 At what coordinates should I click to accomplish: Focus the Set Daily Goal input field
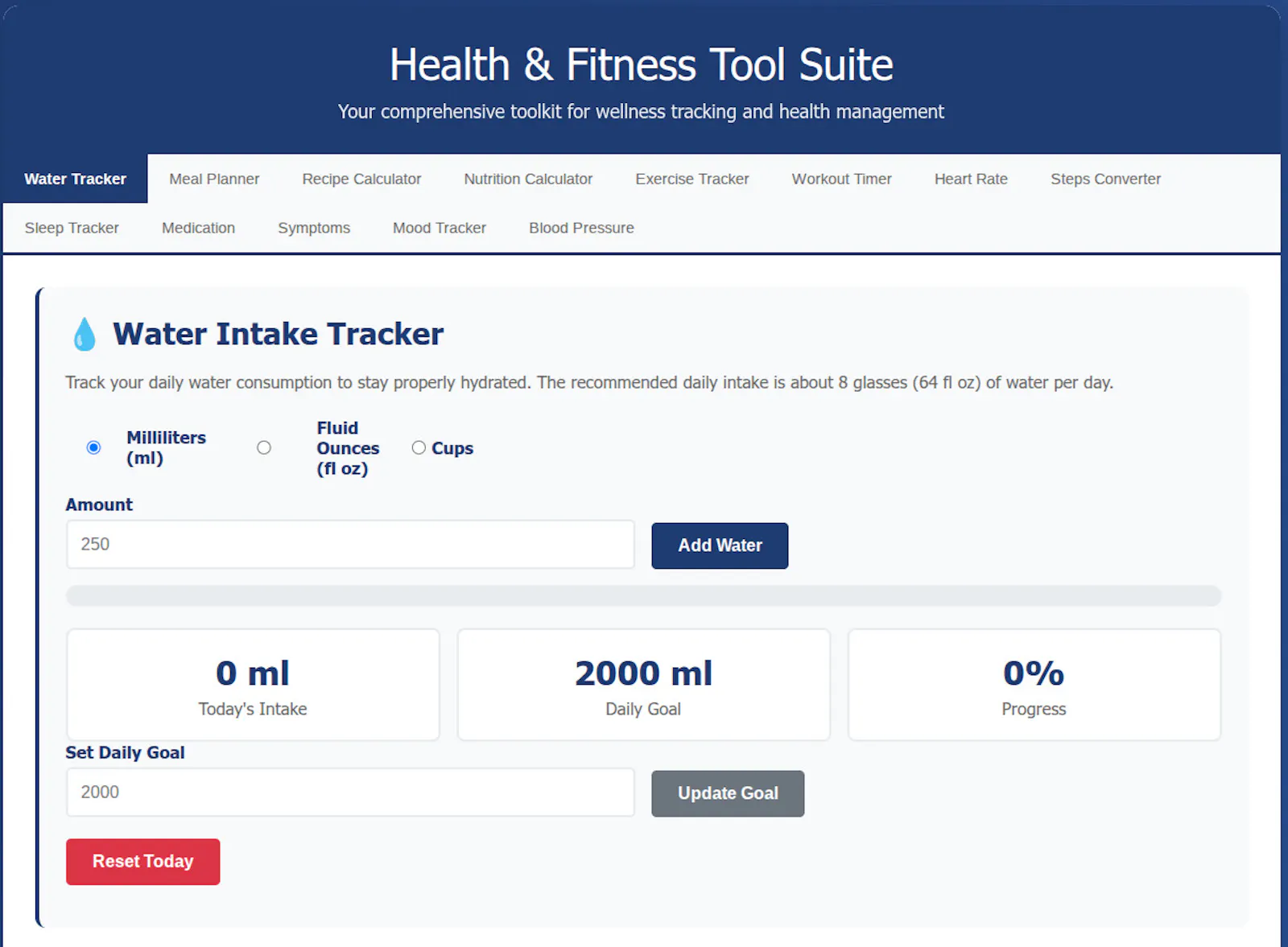[350, 792]
